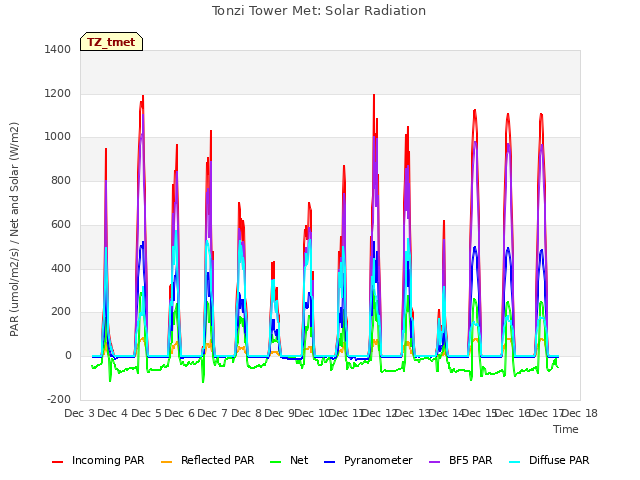Click the Dec 8 x-axis tick label
Viewport: 640px width, 480px height.
click(x=246, y=413)
